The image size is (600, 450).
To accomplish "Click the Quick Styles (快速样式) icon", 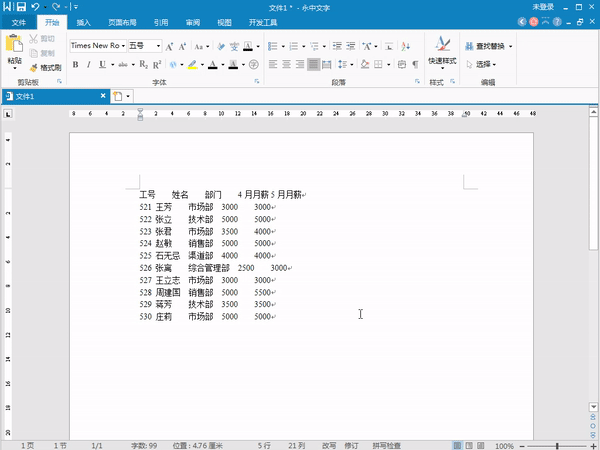I will [x=442, y=52].
